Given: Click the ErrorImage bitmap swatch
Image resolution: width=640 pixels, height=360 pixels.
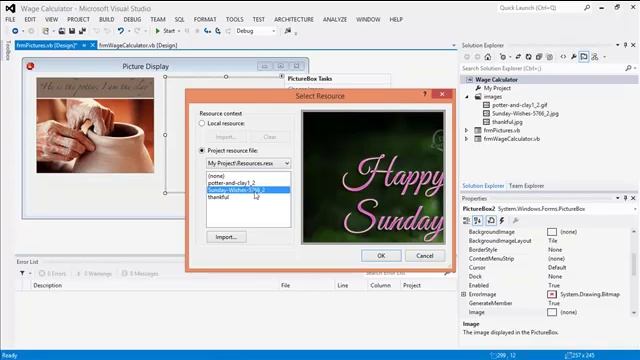Looking at the screenshot, I should 552,294.
